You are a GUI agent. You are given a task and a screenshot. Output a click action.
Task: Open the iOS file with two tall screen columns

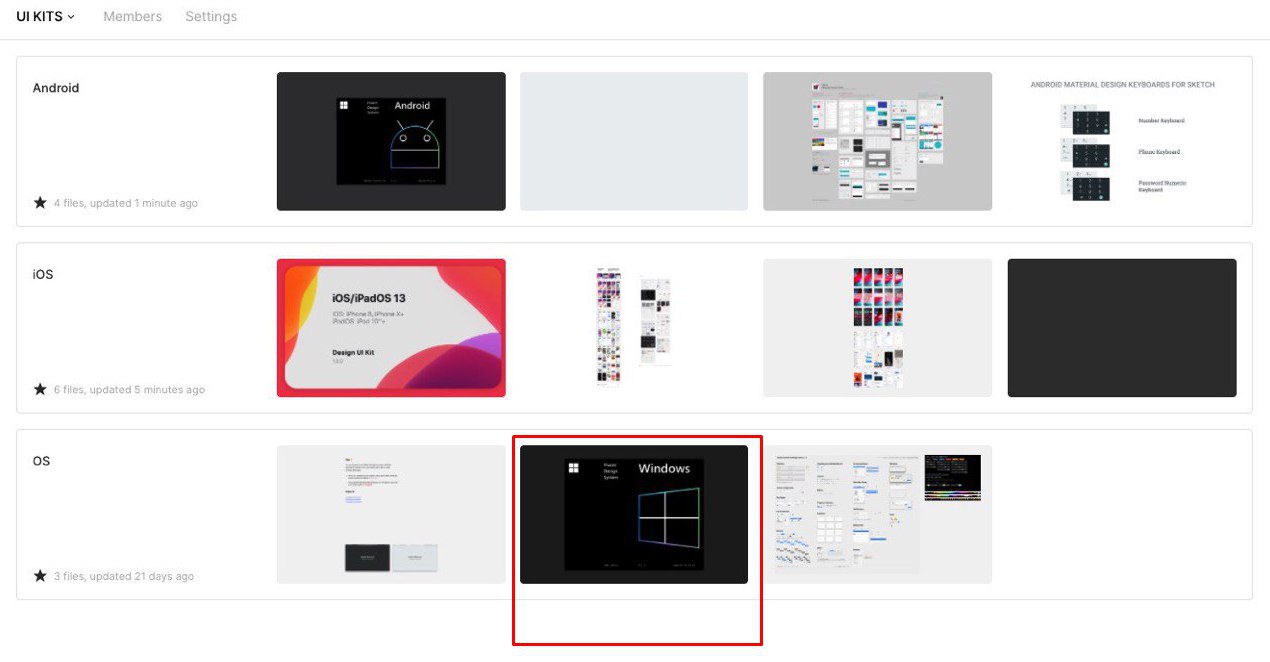[x=634, y=328]
